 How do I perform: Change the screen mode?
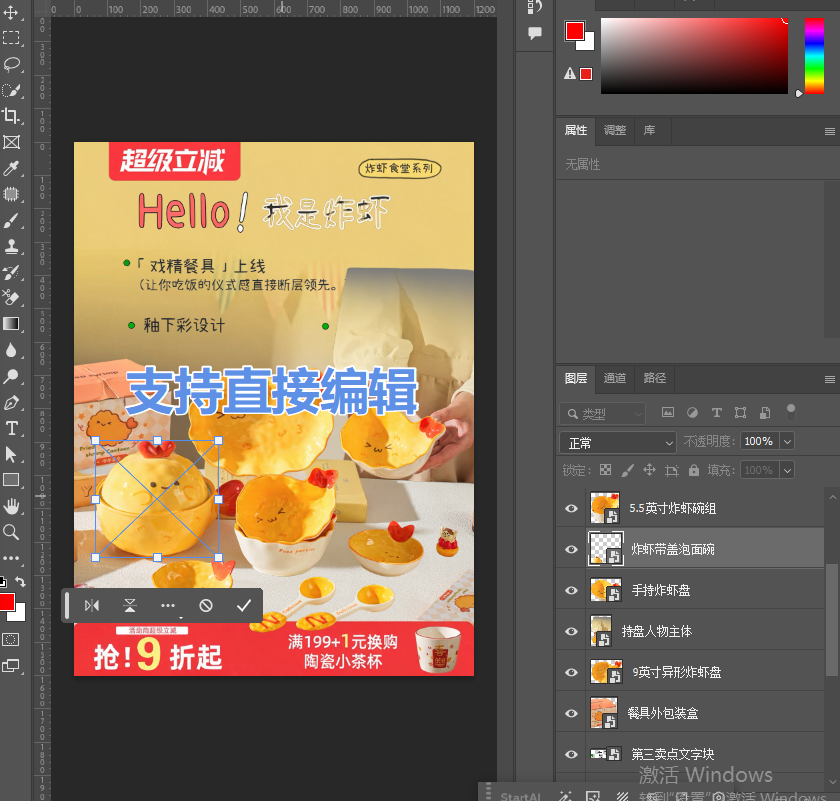point(11,666)
